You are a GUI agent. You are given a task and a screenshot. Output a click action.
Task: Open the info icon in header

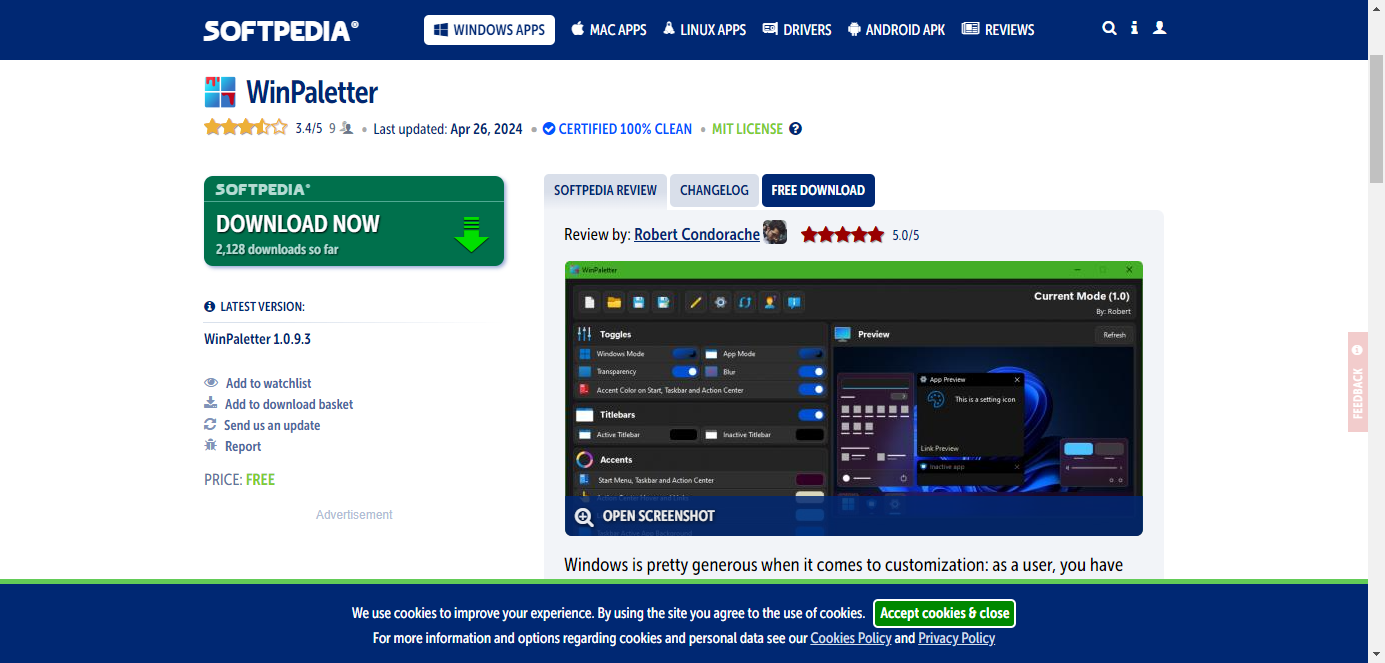coord(1134,29)
